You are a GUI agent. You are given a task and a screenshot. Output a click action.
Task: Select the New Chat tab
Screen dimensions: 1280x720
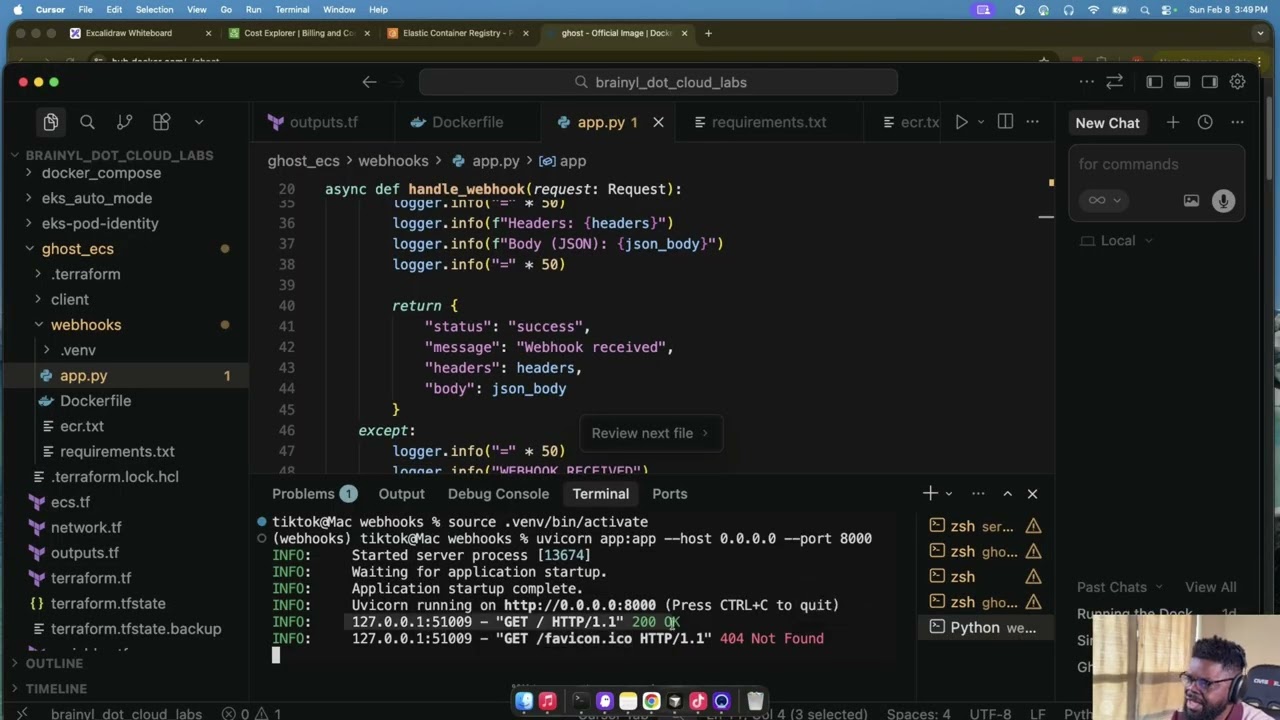tap(1107, 123)
